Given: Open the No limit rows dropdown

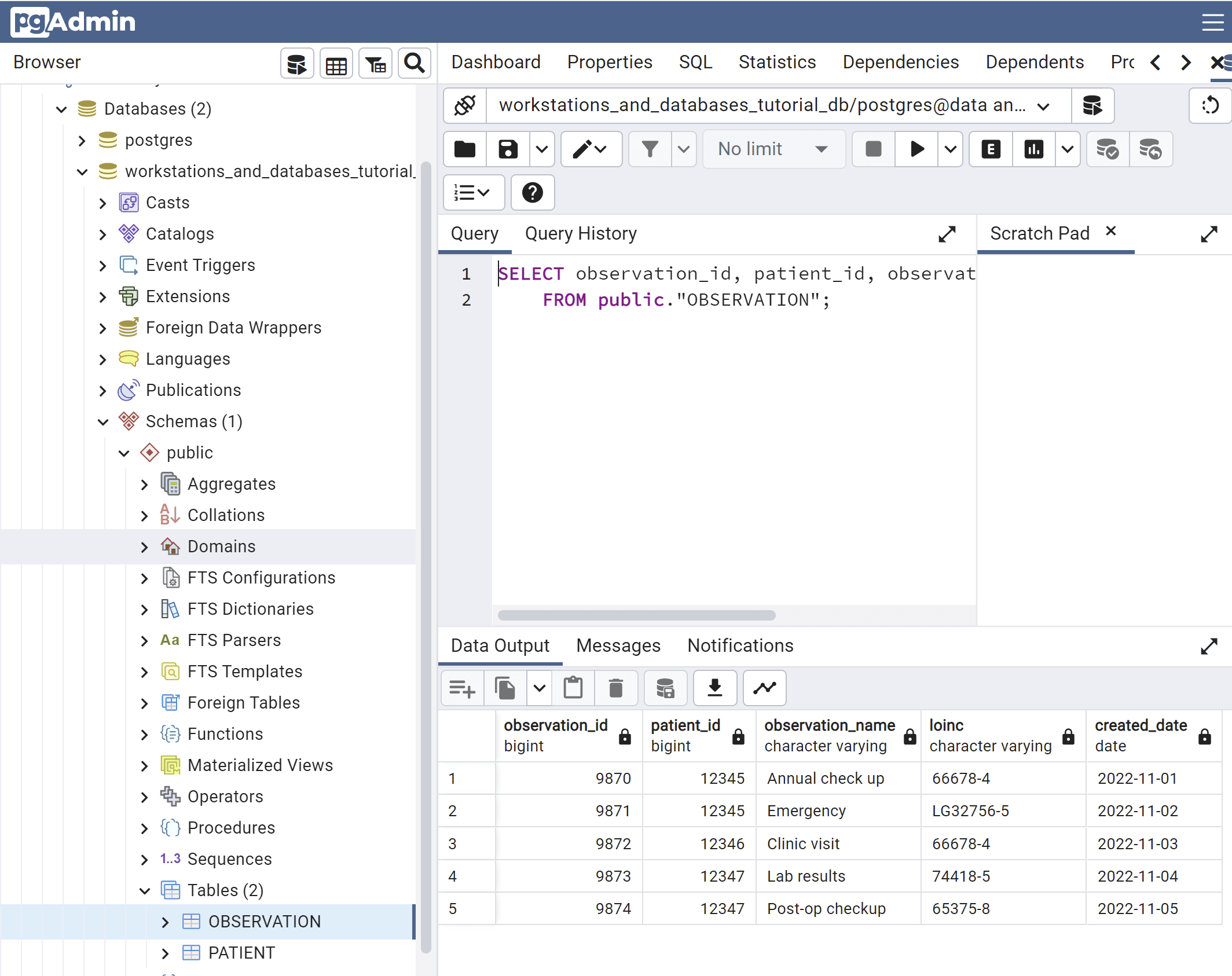Looking at the screenshot, I should tap(773, 149).
